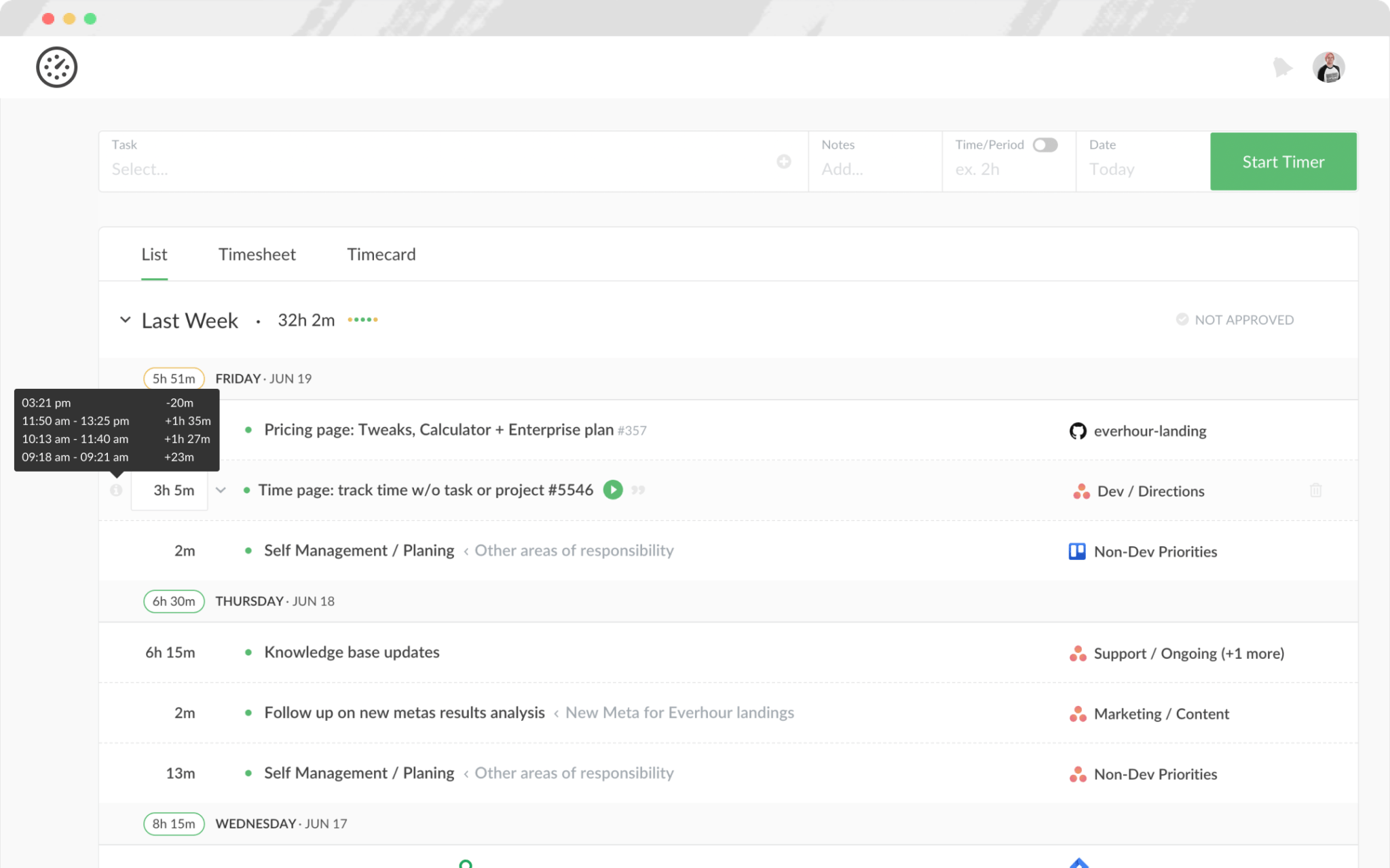The height and width of the screenshot is (868, 1390).
Task: Start the timer using the green play icon
Action: coord(612,489)
